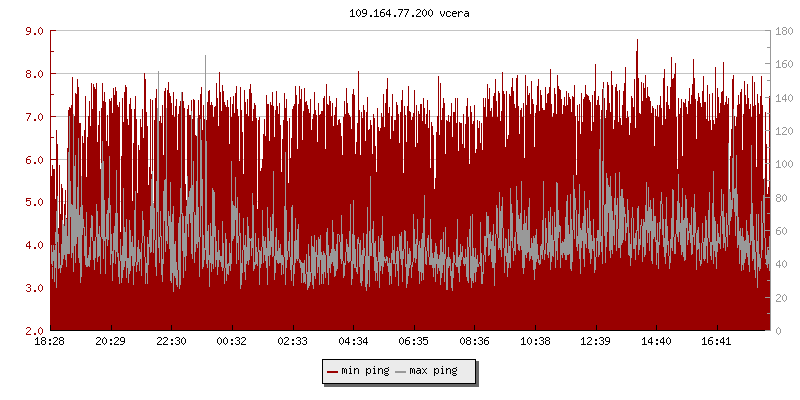
Task: Select the 22:30 x-axis time marker
Action: [171, 342]
